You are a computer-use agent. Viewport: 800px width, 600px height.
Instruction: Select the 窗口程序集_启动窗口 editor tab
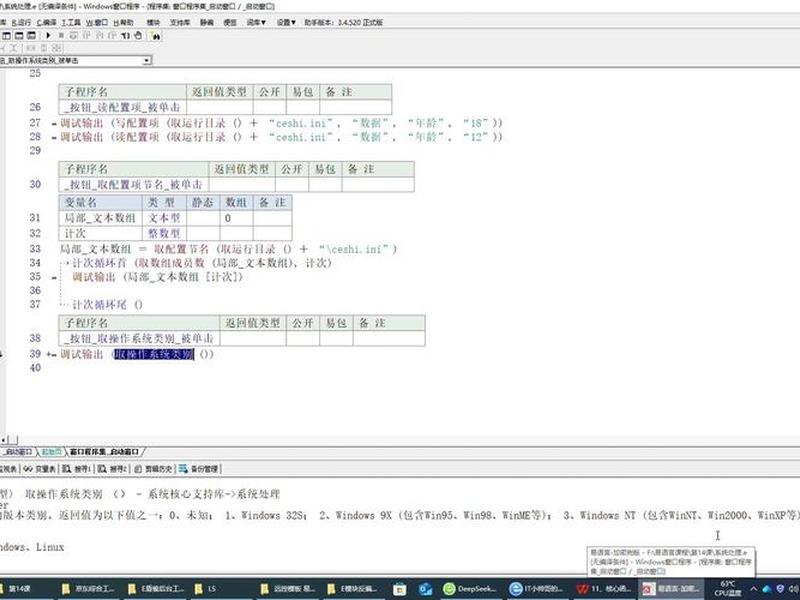[105, 452]
